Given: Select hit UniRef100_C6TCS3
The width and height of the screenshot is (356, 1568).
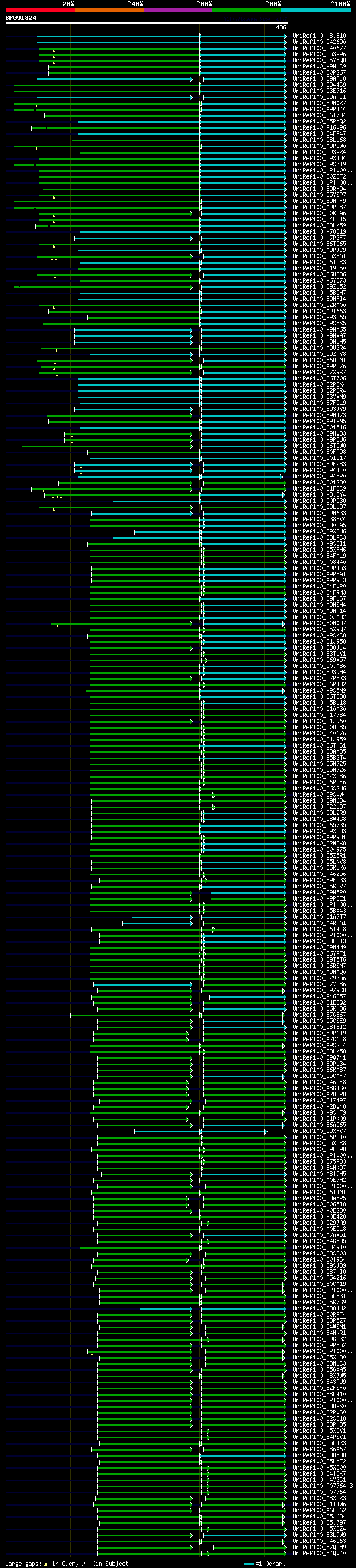Looking at the screenshot, I should (319, 263).
